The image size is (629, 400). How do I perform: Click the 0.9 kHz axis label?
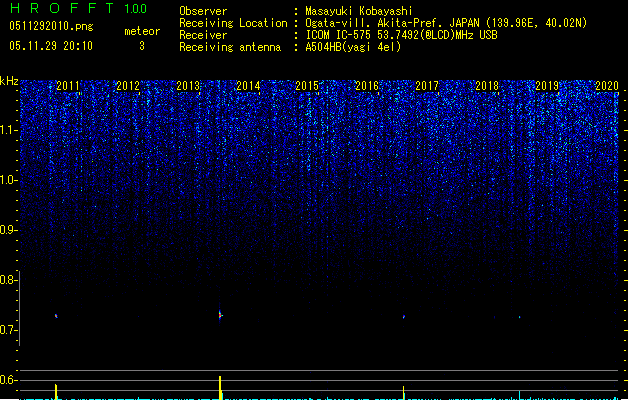pos(8,230)
